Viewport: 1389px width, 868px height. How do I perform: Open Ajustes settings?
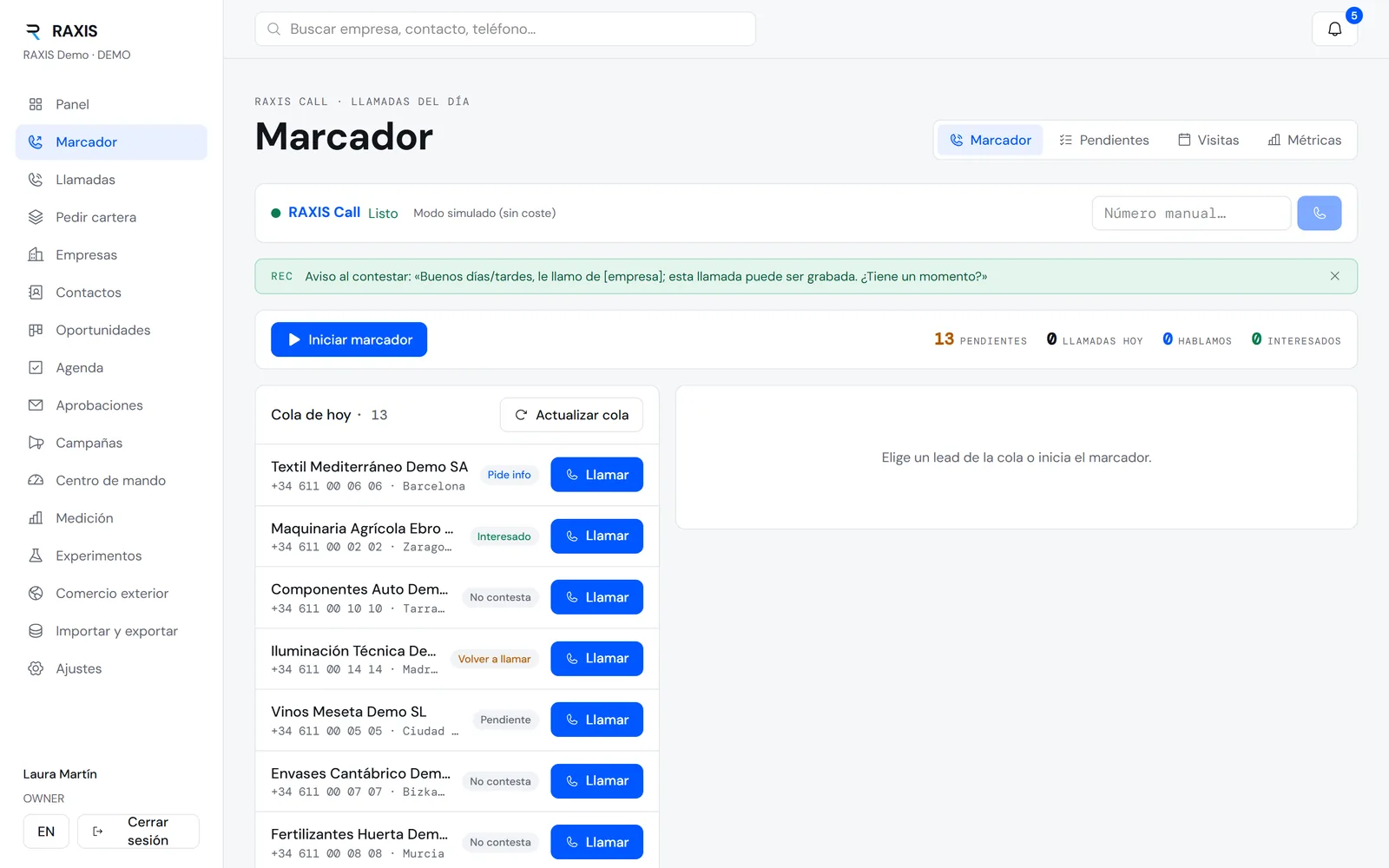(x=111, y=668)
